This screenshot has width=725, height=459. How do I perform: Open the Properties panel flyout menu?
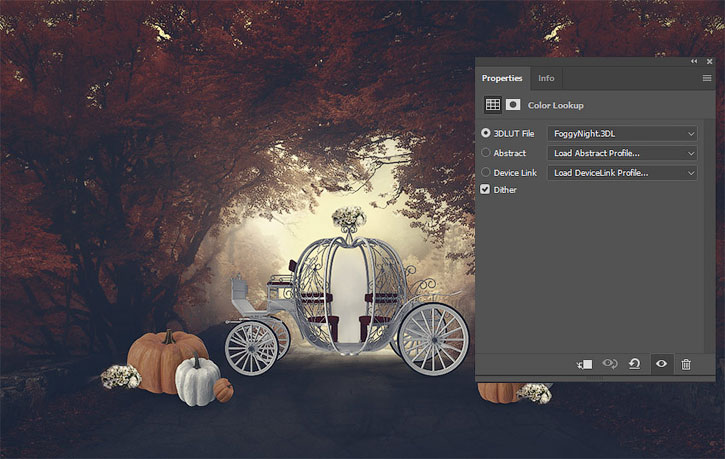[707, 78]
